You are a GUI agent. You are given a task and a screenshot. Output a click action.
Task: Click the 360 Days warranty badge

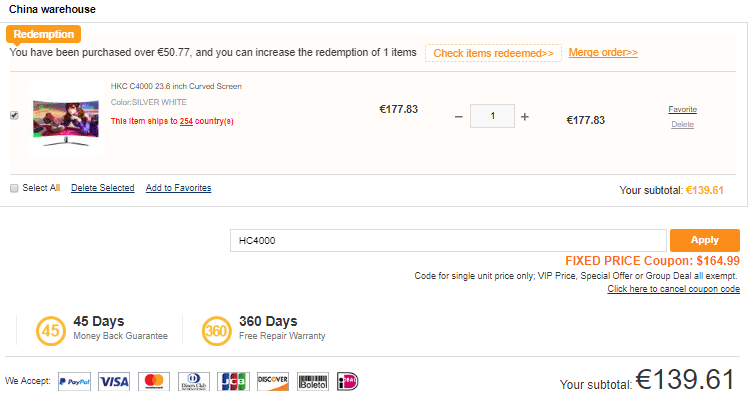[216, 329]
